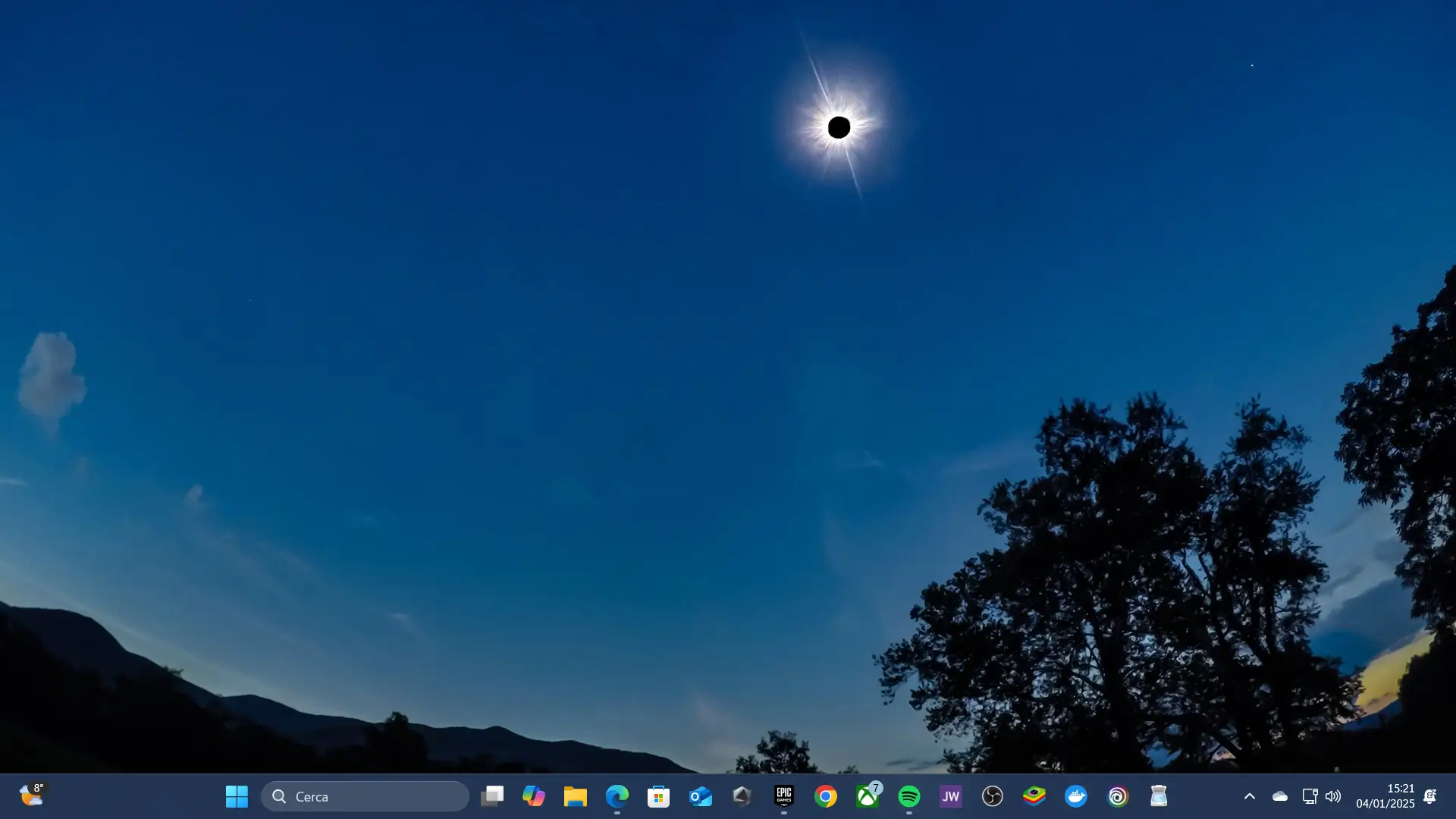
Task: Launch OBS Studio from taskbar
Action: 993,796
